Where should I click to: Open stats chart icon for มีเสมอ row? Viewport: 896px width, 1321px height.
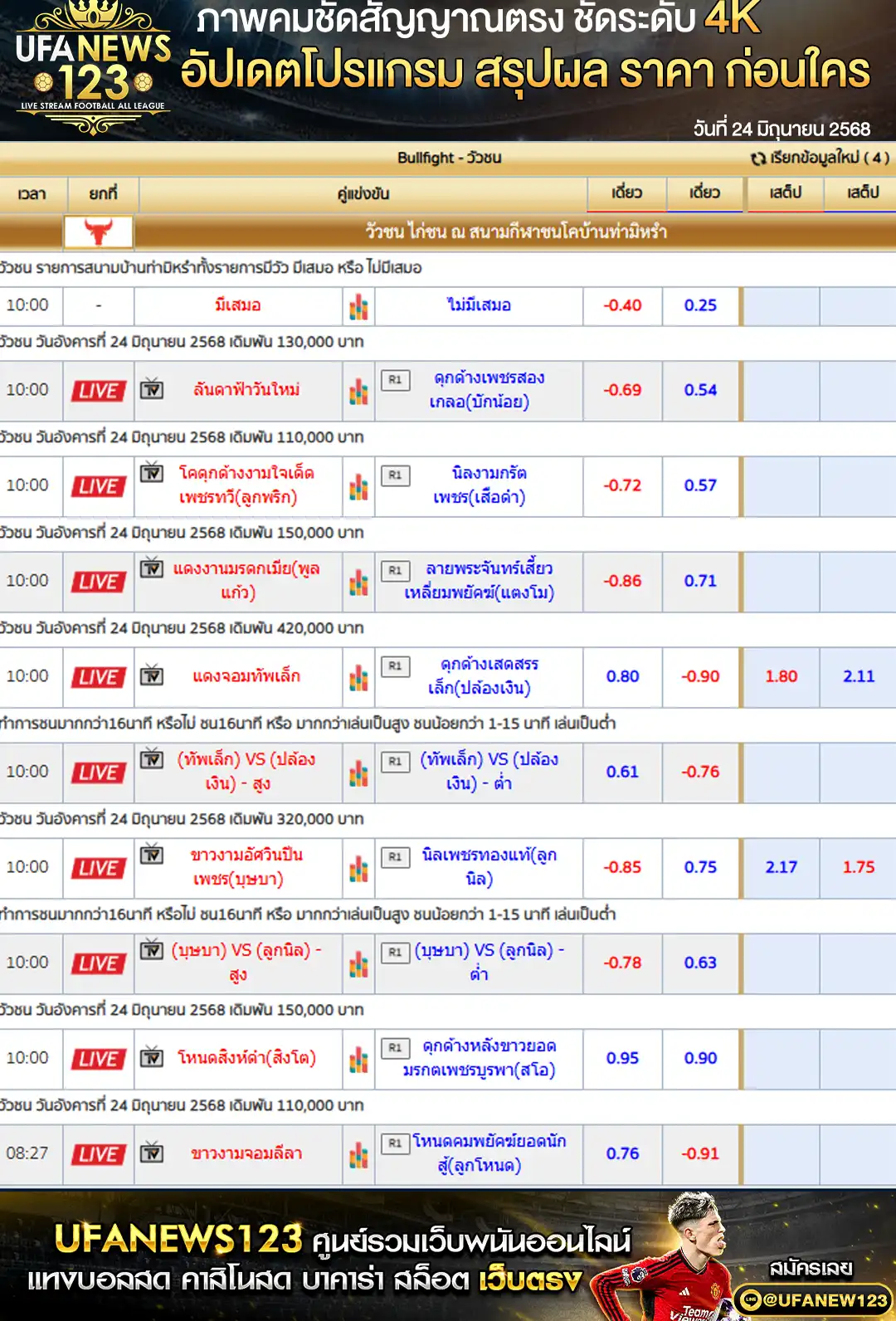[x=358, y=306]
